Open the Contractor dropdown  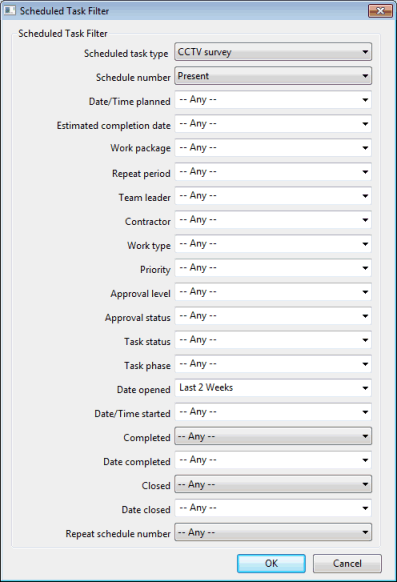pyautogui.click(x=273, y=220)
